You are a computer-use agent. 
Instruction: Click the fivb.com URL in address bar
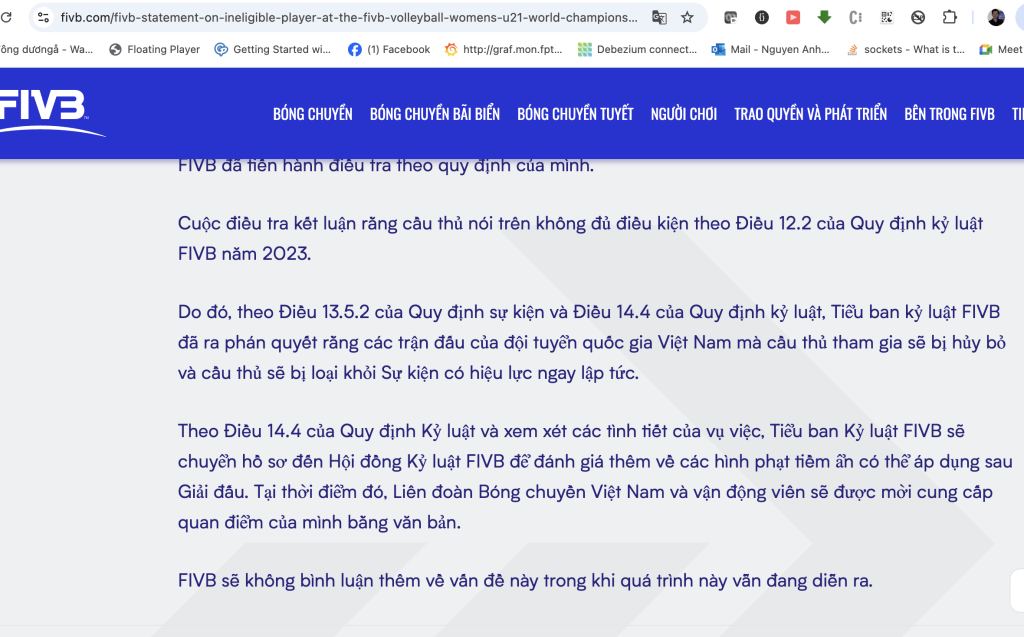(349, 18)
